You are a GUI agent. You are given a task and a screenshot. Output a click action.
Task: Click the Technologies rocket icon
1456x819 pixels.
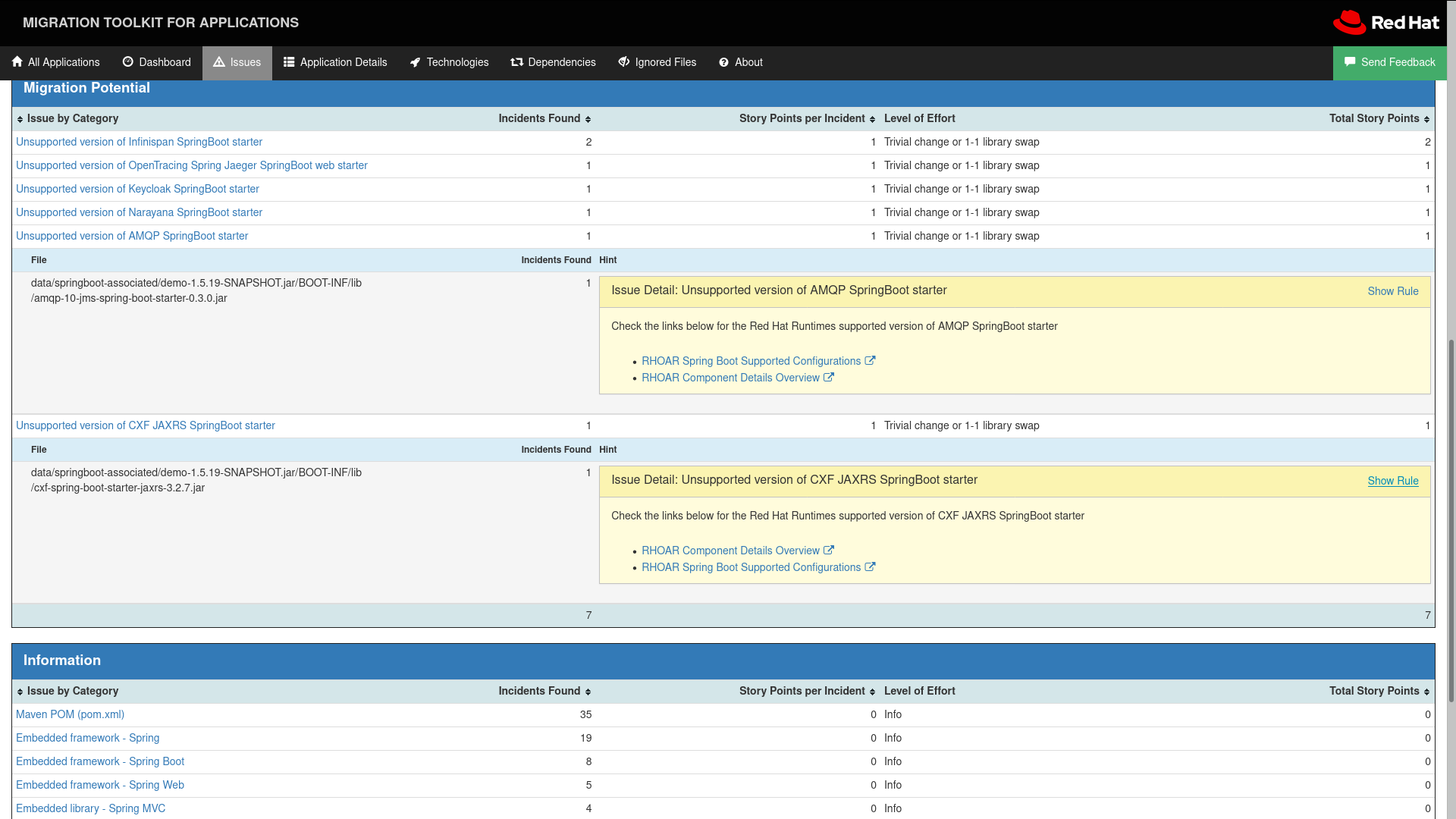click(x=415, y=62)
